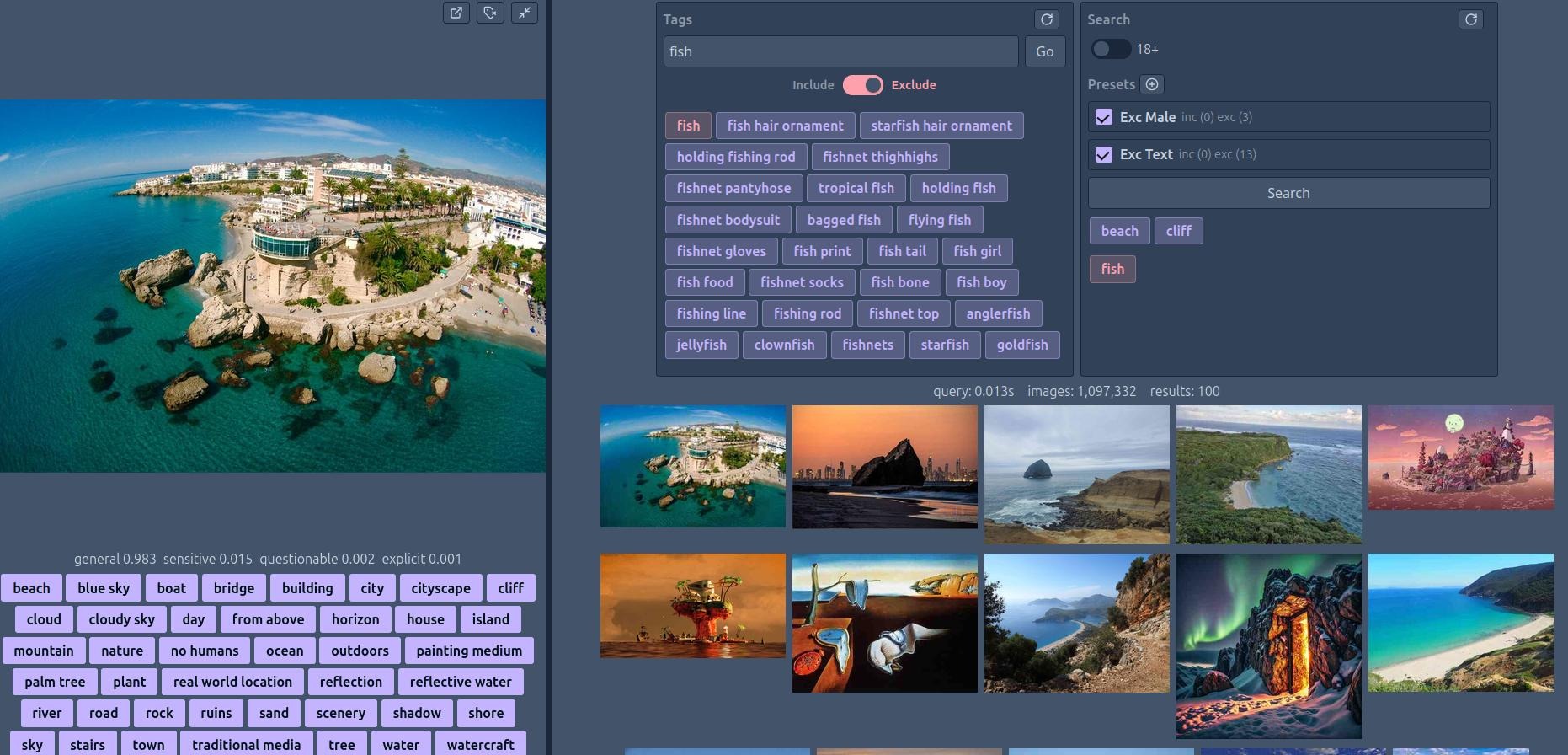
Task: Select the "fish food" tag suggestion
Action: [x=705, y=282]
